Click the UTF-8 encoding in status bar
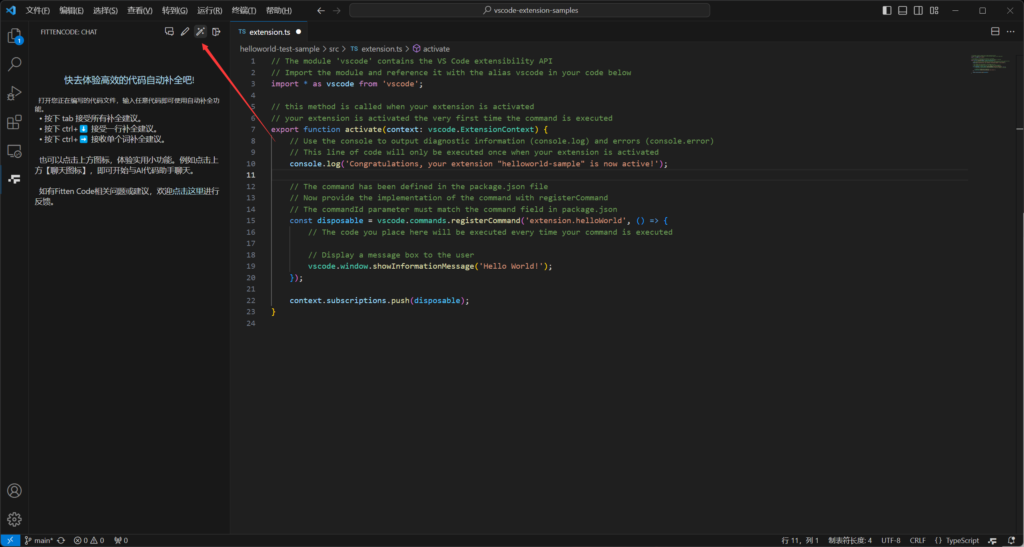The height and width of the screenshot is (547, 1024). (x=890, y=540)
